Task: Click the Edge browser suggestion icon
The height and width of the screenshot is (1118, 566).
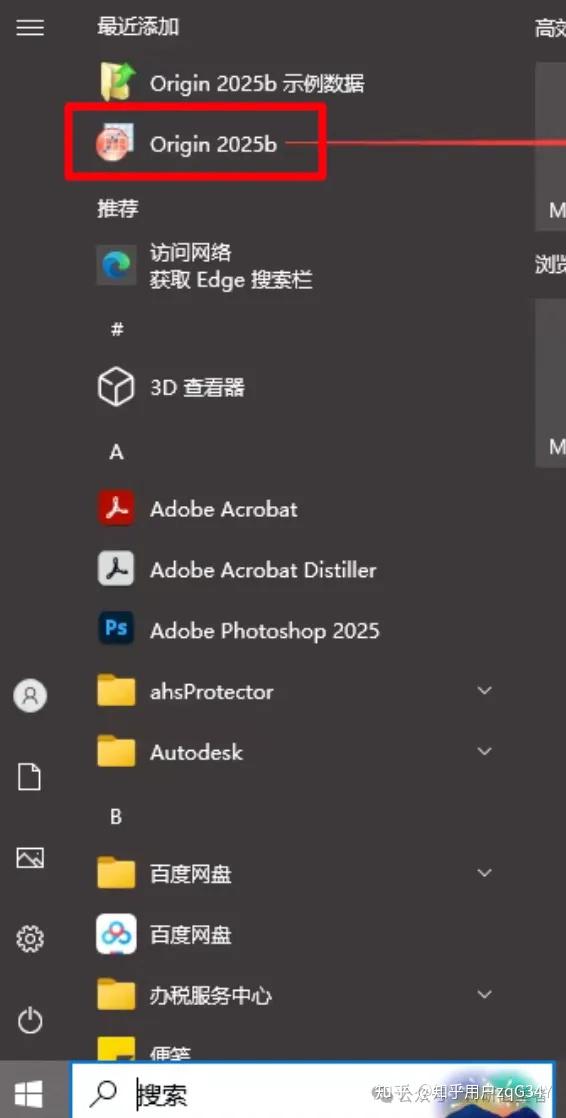Action: click(x=116, y=265)
